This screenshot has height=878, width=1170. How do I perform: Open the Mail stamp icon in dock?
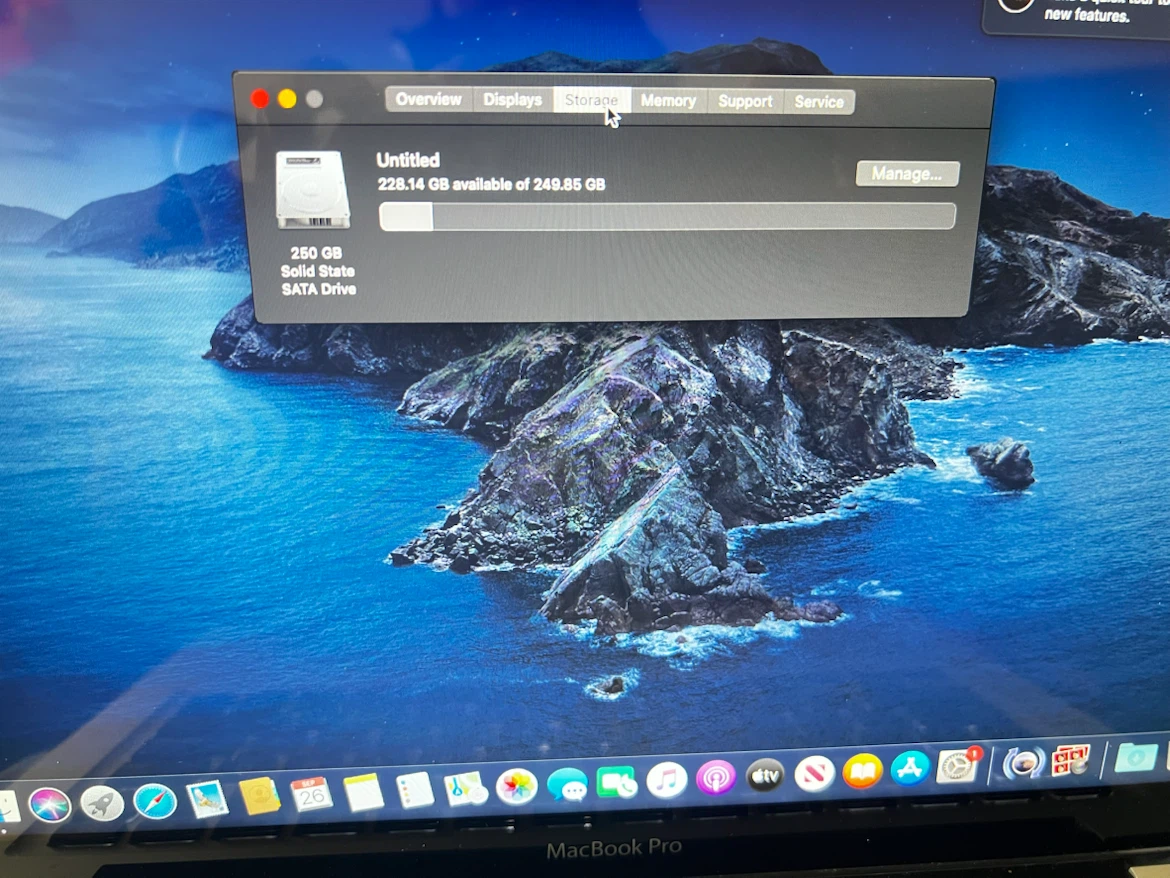207,799
